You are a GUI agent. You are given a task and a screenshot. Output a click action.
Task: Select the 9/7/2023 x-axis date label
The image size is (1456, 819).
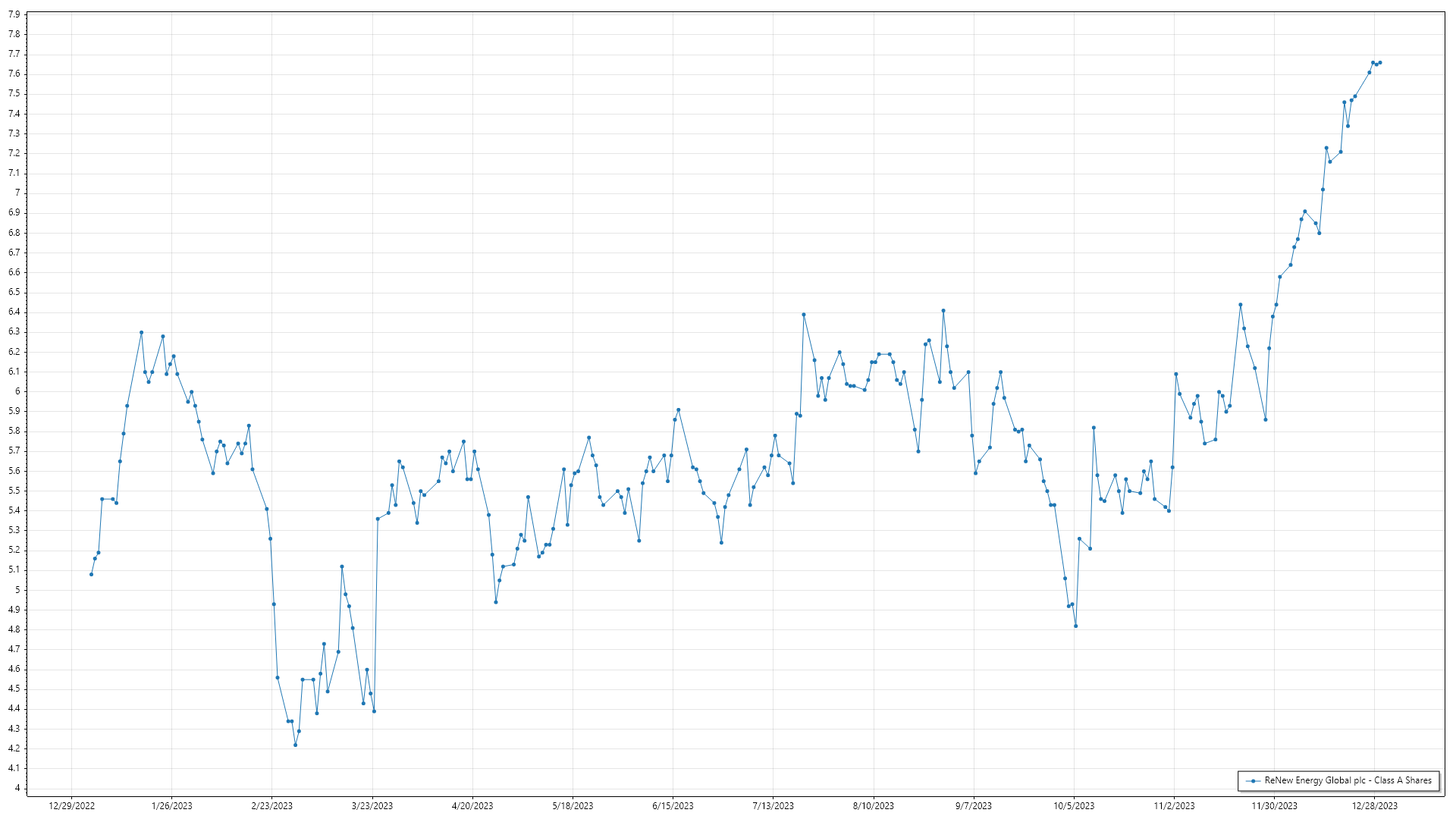click(973, 805)
